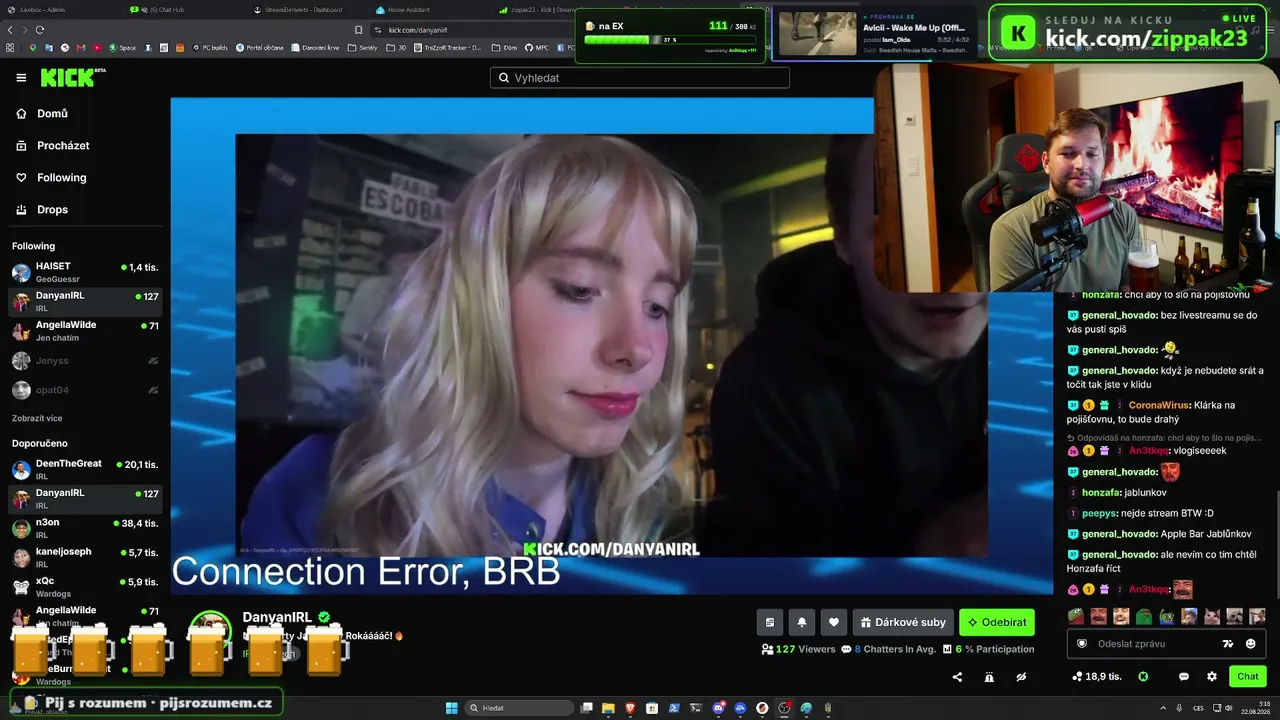
Task: Open xQc recommended channel
Action: coord(85,587)
